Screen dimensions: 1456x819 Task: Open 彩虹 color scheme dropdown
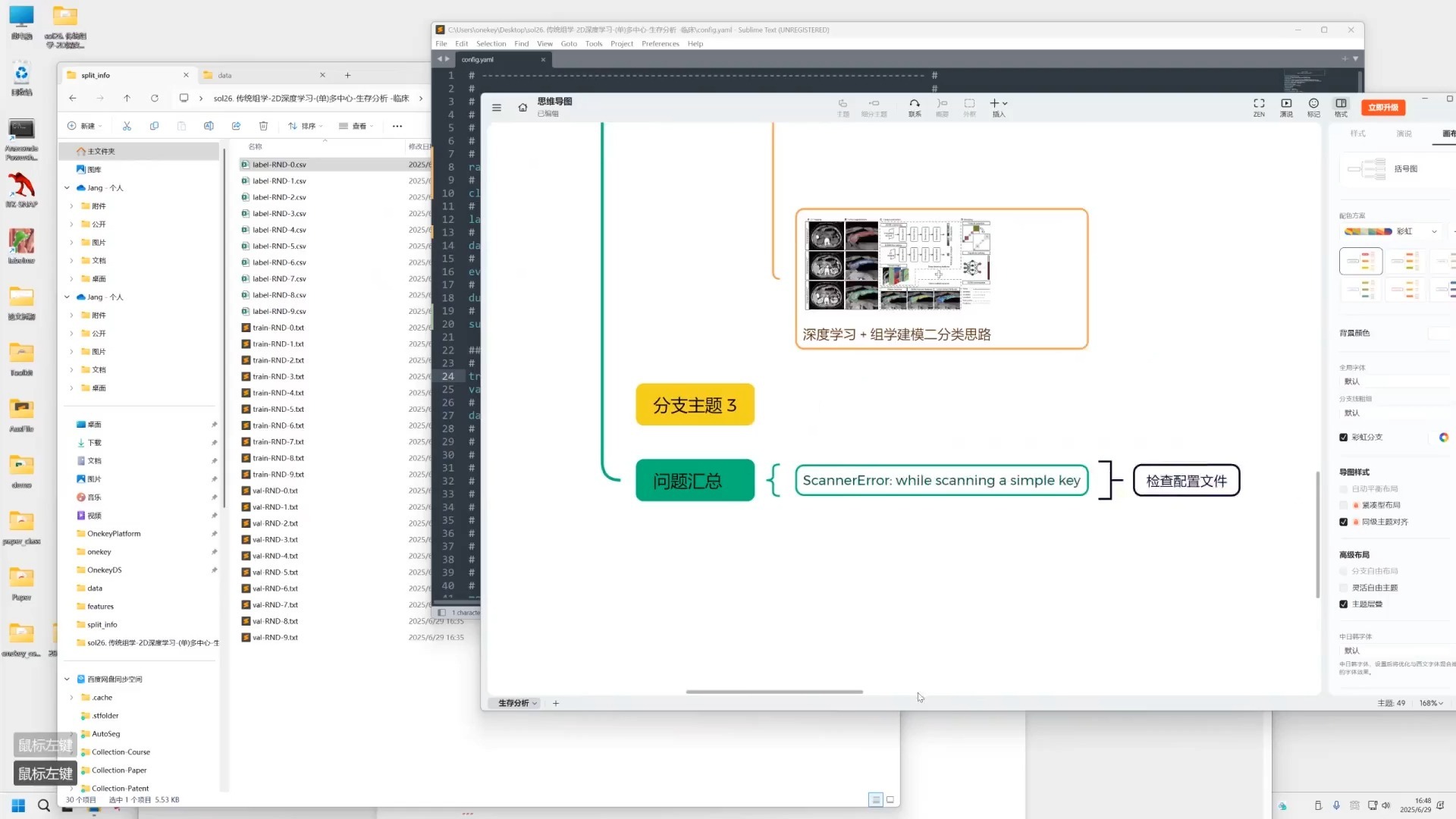(1390, 231)
